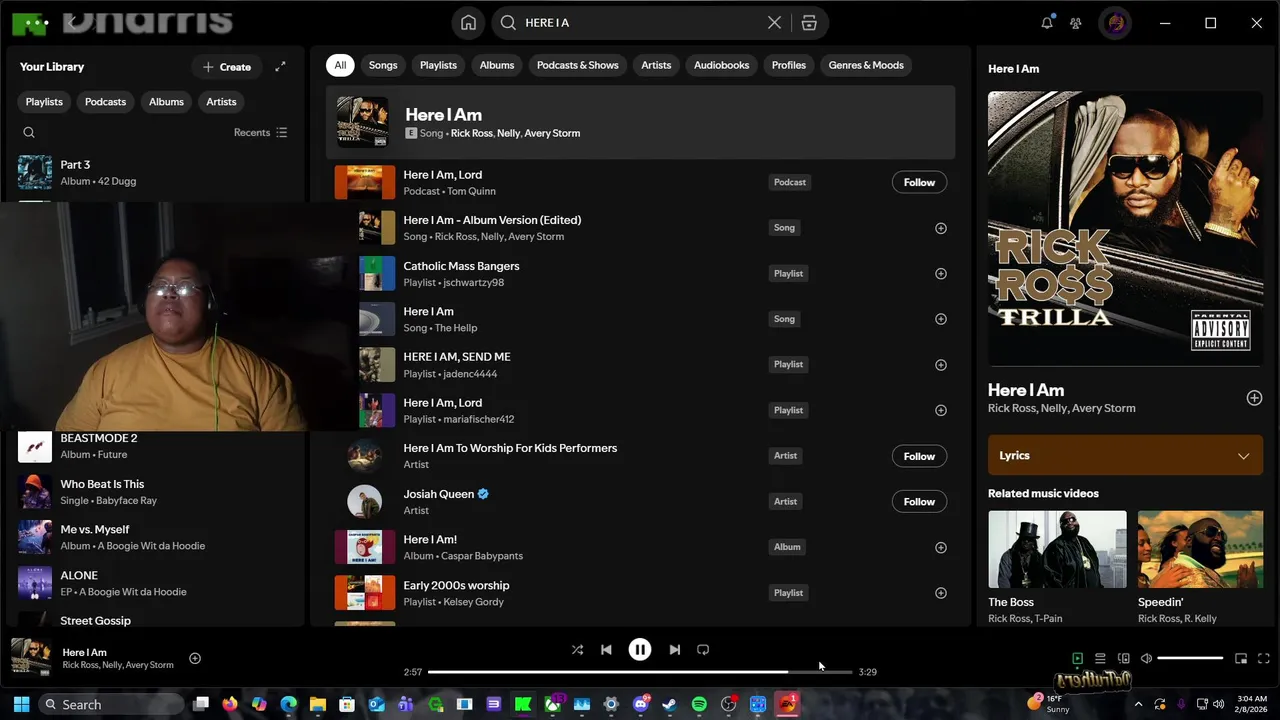
Task: Open Discord from the Windows taskbar
Action: click(x=640, y=704)
